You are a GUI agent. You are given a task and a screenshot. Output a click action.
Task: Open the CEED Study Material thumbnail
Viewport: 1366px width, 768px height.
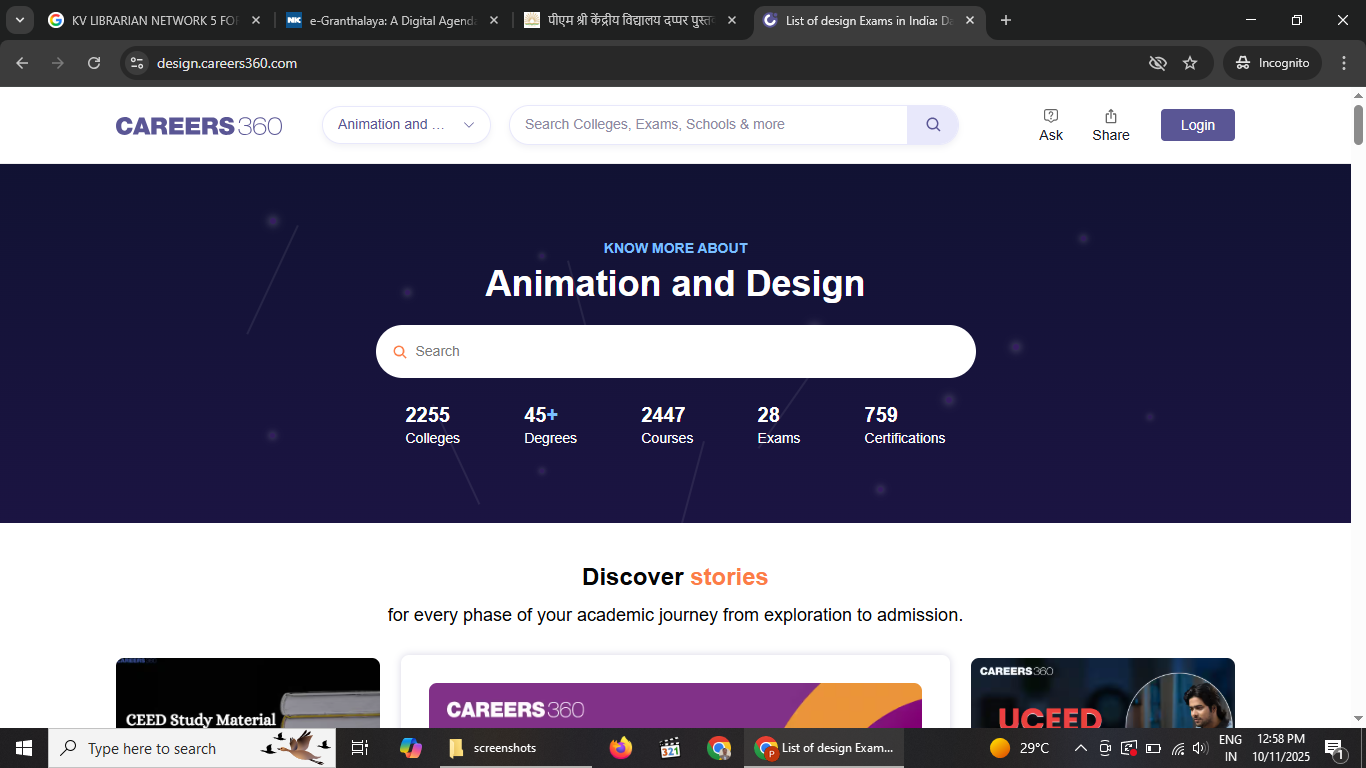click(x=248, y=693)
